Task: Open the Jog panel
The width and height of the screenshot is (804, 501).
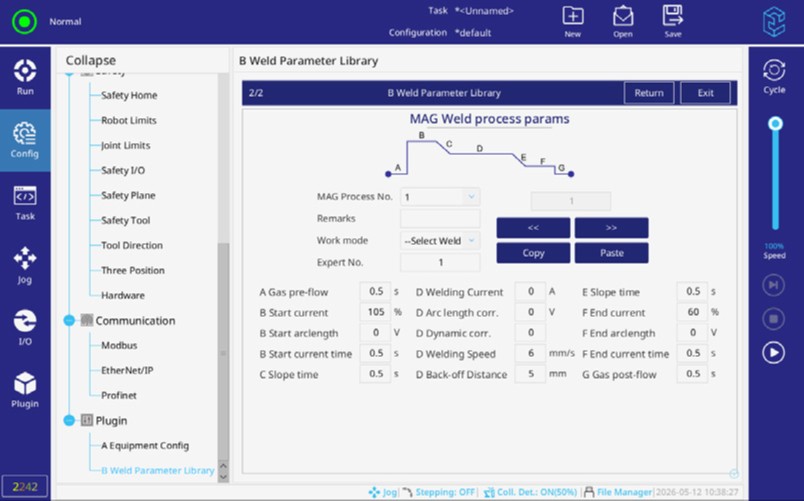Action: coord(25,265)
